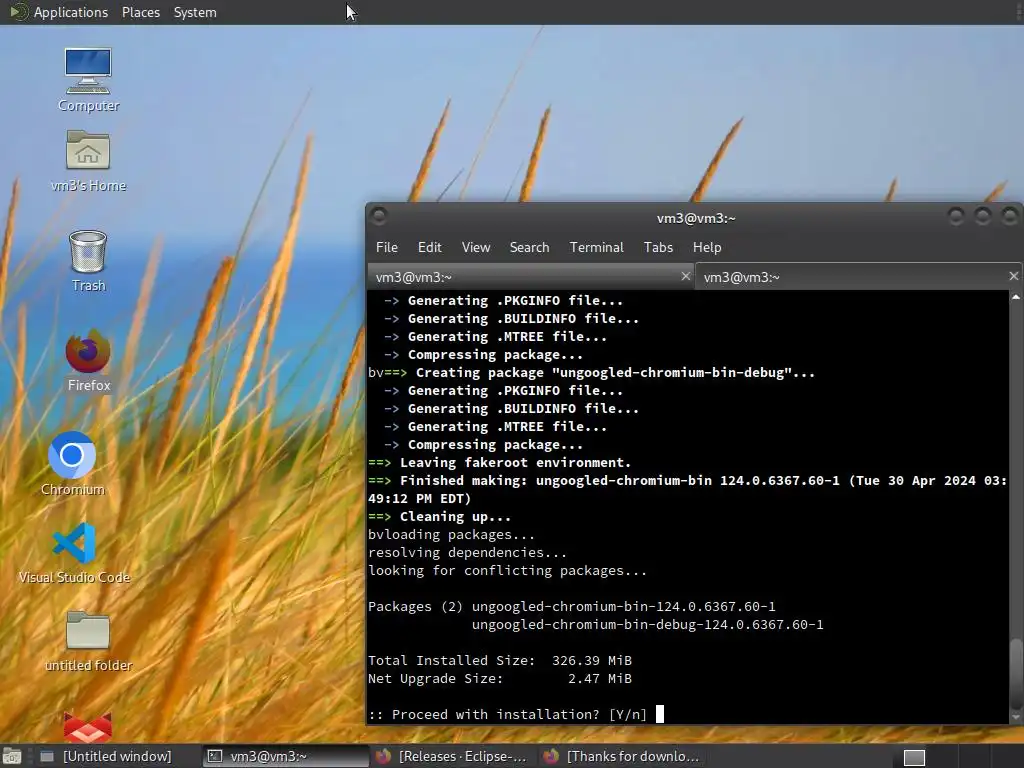Open the terminal File menu
This screenshot has height=768, width=1024.
pos(387,248)
